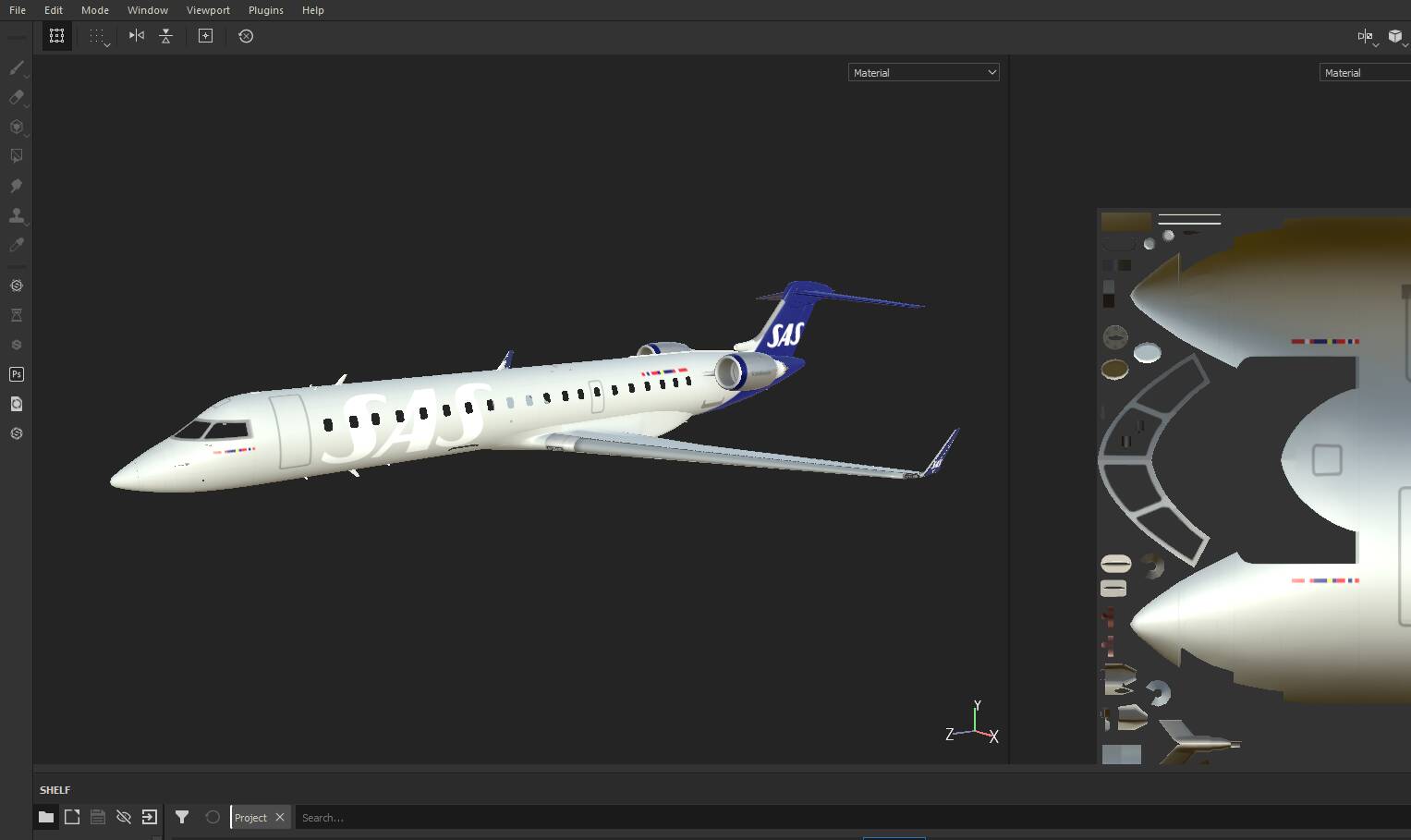This screenshot has width=1411, height=840.
Task: Select the Clone stamp tool
Action: pos(16,215)
